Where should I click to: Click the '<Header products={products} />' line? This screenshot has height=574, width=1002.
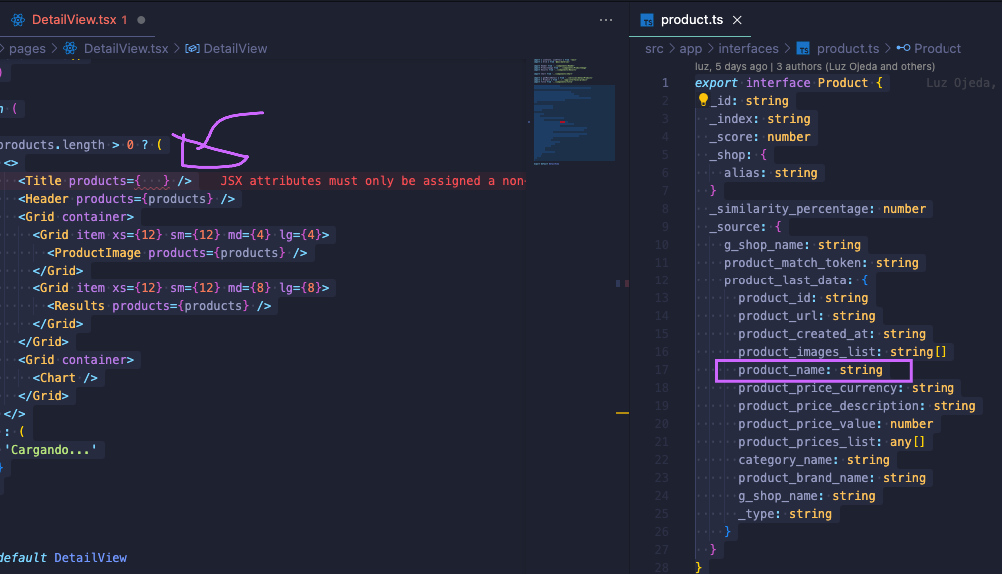click(x=127, y=199)
